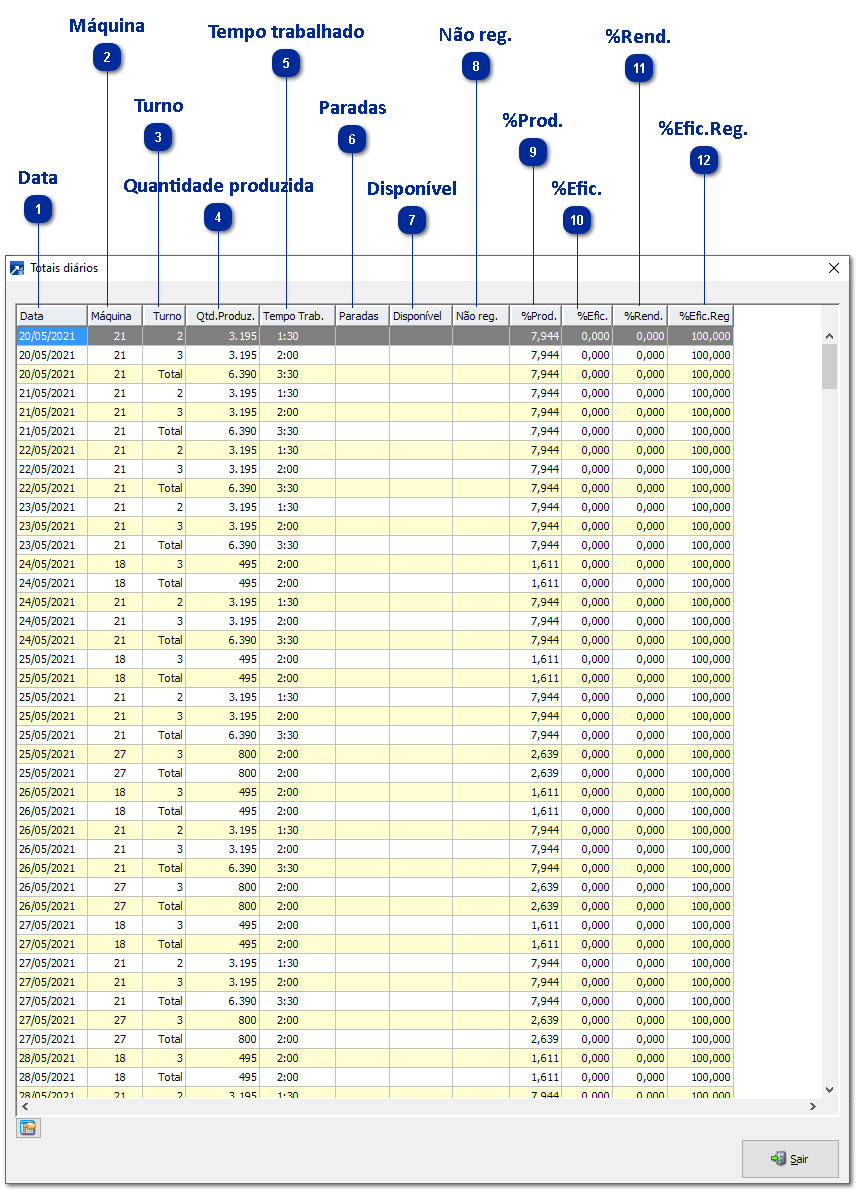Click the Totais diários window title icon

[17, 268]
